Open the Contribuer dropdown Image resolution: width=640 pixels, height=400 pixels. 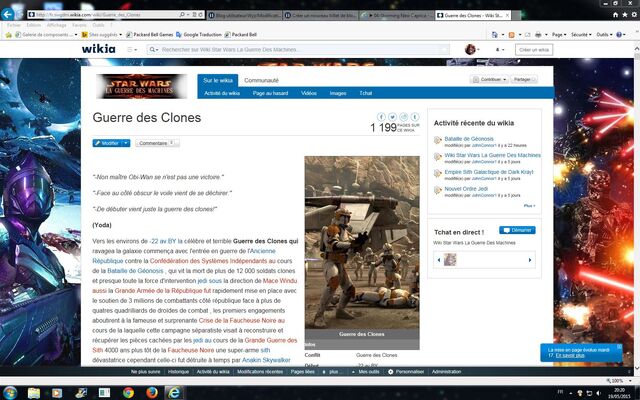click(x=489, y=80)
